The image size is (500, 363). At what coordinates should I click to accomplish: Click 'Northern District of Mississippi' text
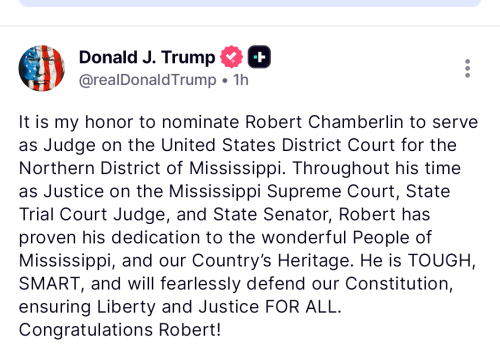pos(152,168)
